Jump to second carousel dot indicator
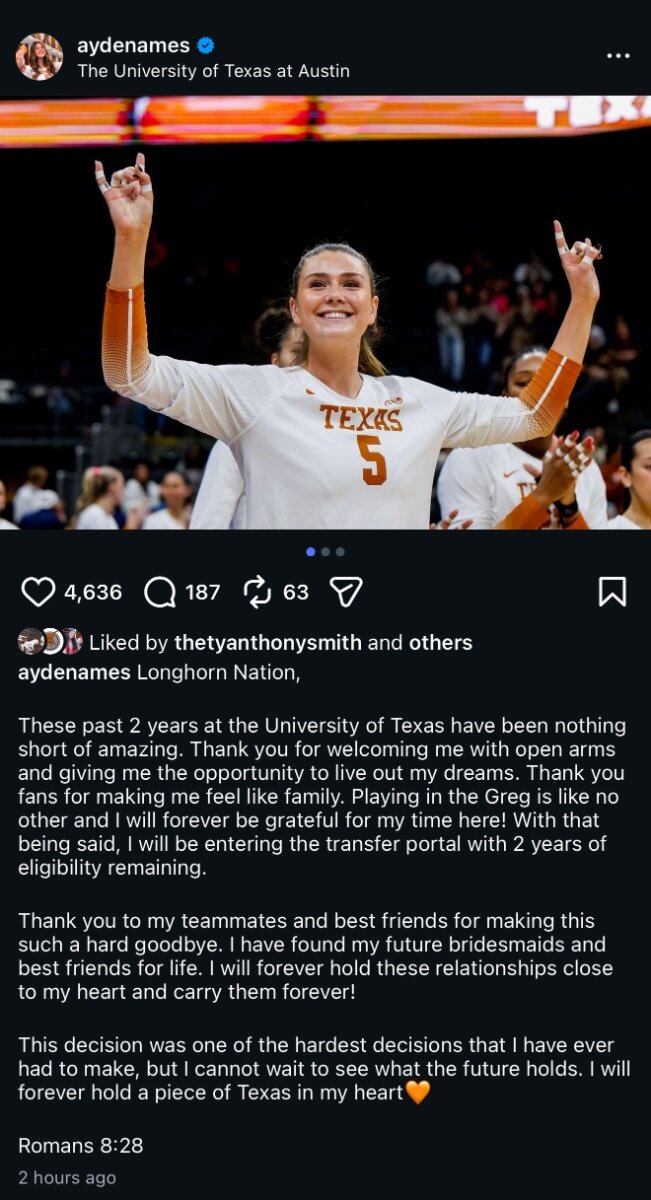The image size is (651, 1200). coord(326,551)
